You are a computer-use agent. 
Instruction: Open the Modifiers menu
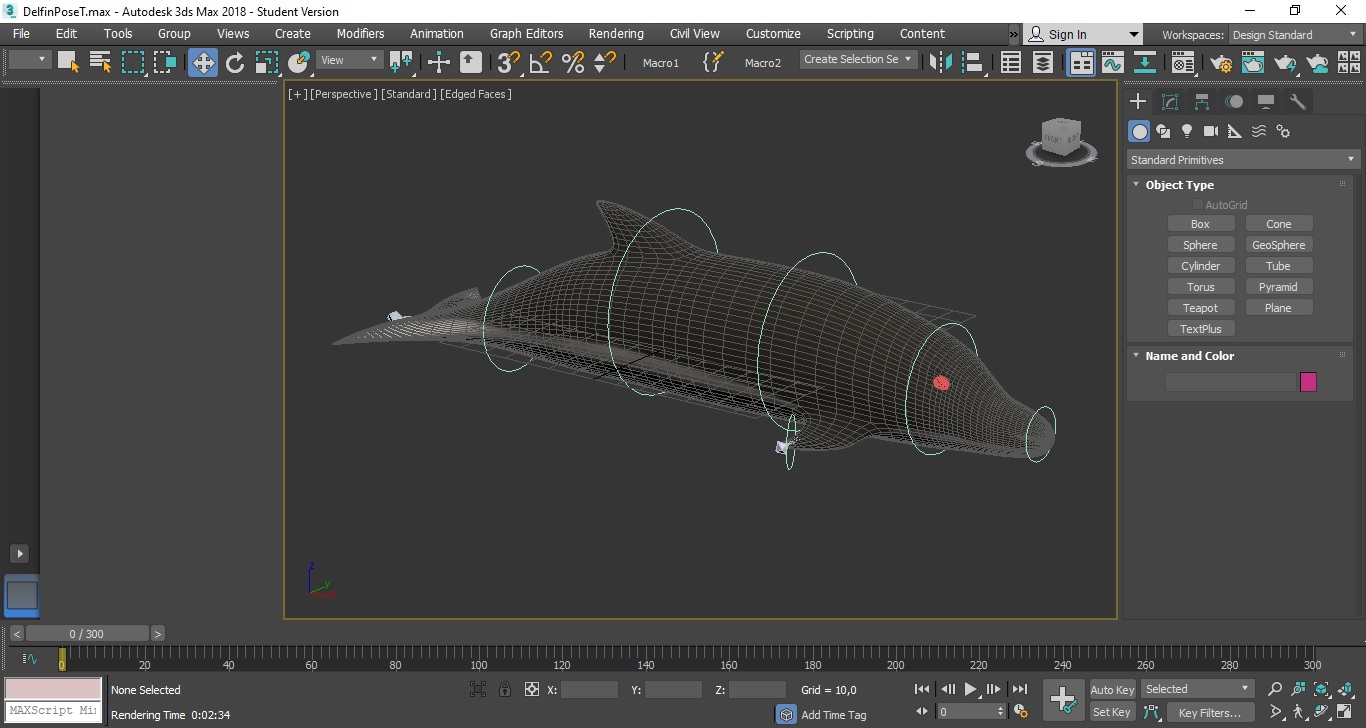click(x=360, y=33)
